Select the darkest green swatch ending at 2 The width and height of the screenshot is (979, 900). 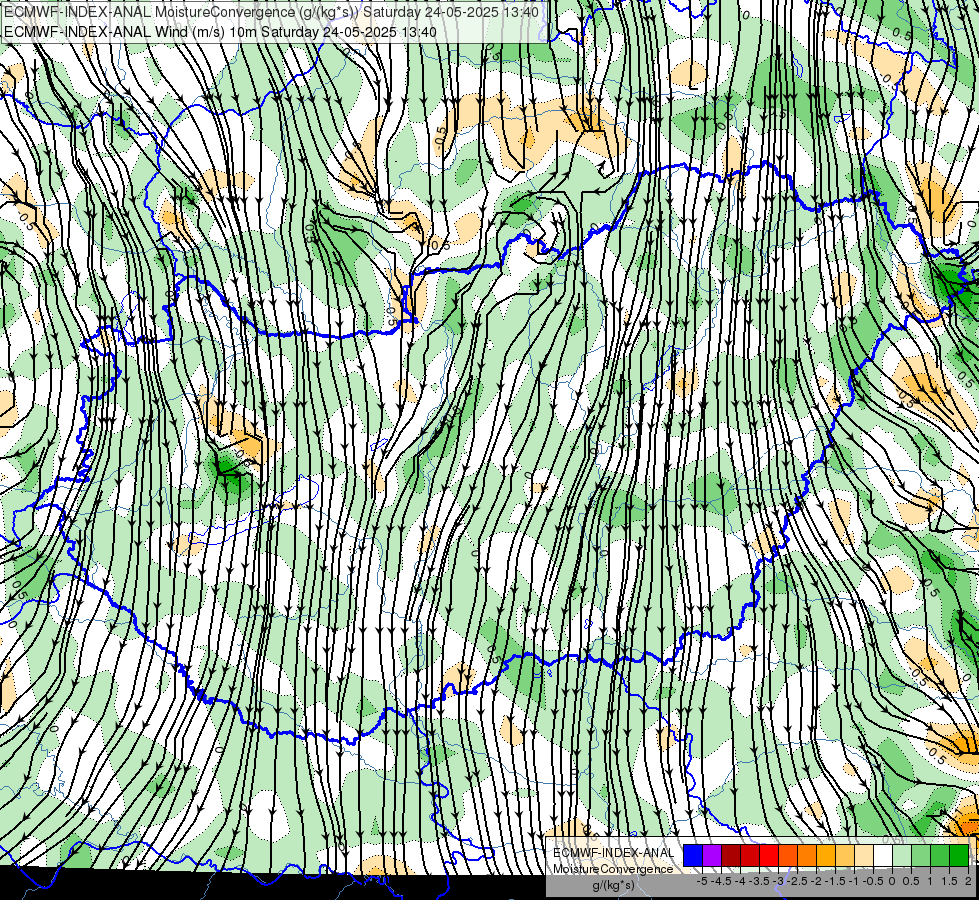[x=959, y=855]
